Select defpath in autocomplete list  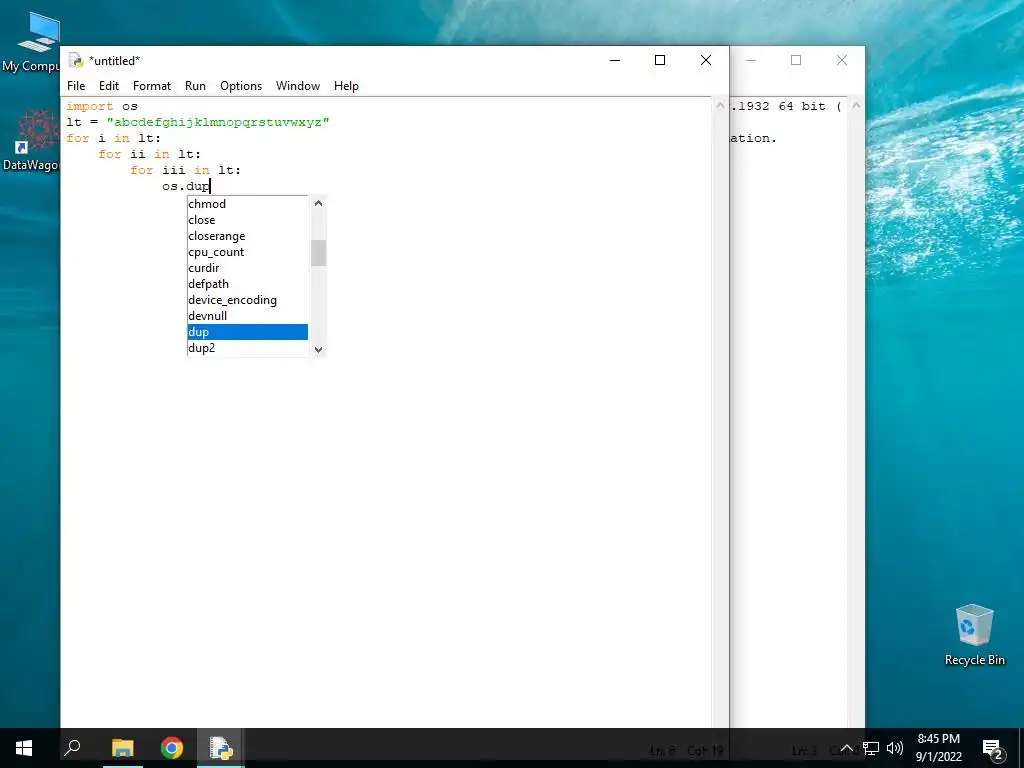coord(248,284)
